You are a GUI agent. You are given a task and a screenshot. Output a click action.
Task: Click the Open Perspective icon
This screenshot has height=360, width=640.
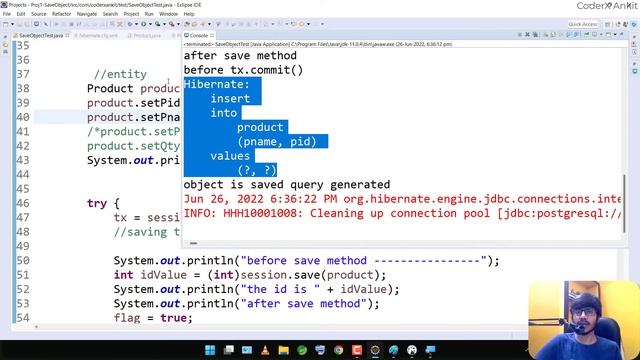(607, 24)
